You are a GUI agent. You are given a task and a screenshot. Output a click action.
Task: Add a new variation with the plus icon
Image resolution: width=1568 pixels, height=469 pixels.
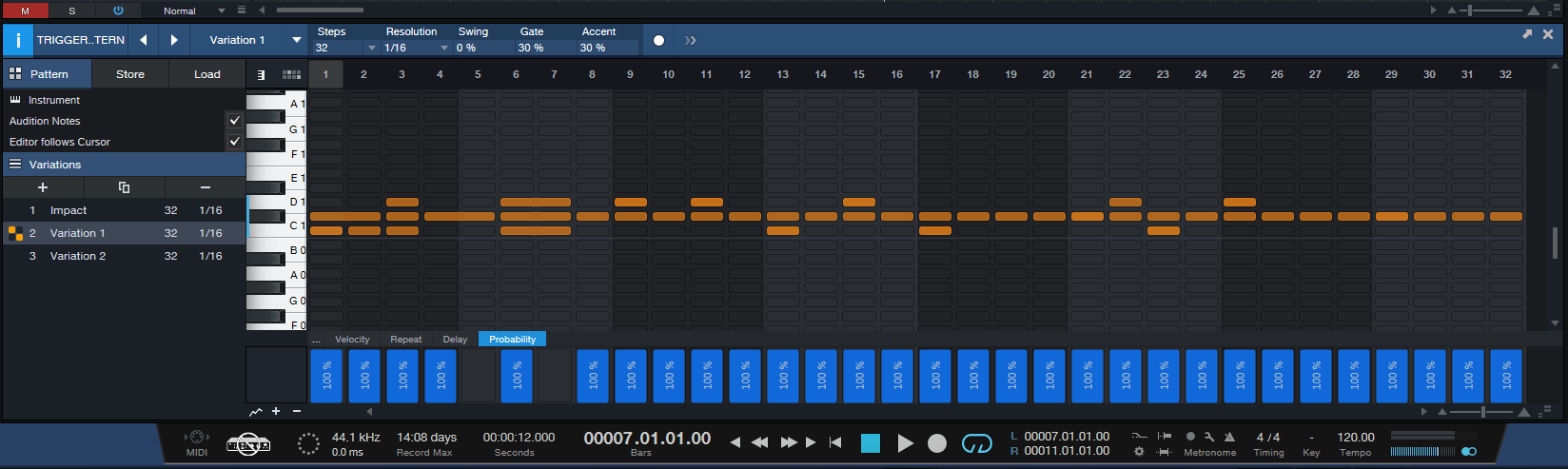pyautogui.click(x=42, y=187)
